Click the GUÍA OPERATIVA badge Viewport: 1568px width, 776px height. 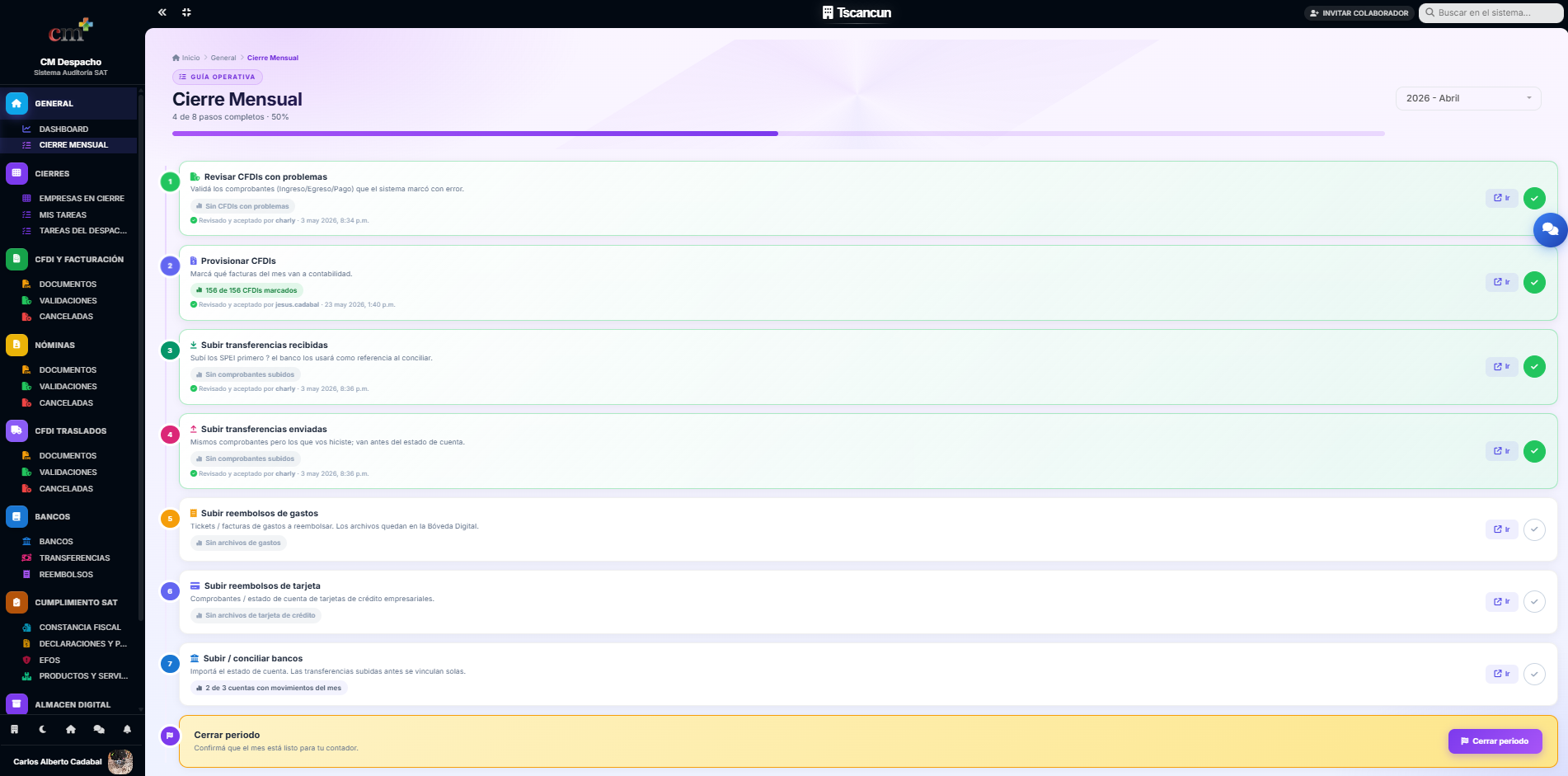[x=218, y=77]
